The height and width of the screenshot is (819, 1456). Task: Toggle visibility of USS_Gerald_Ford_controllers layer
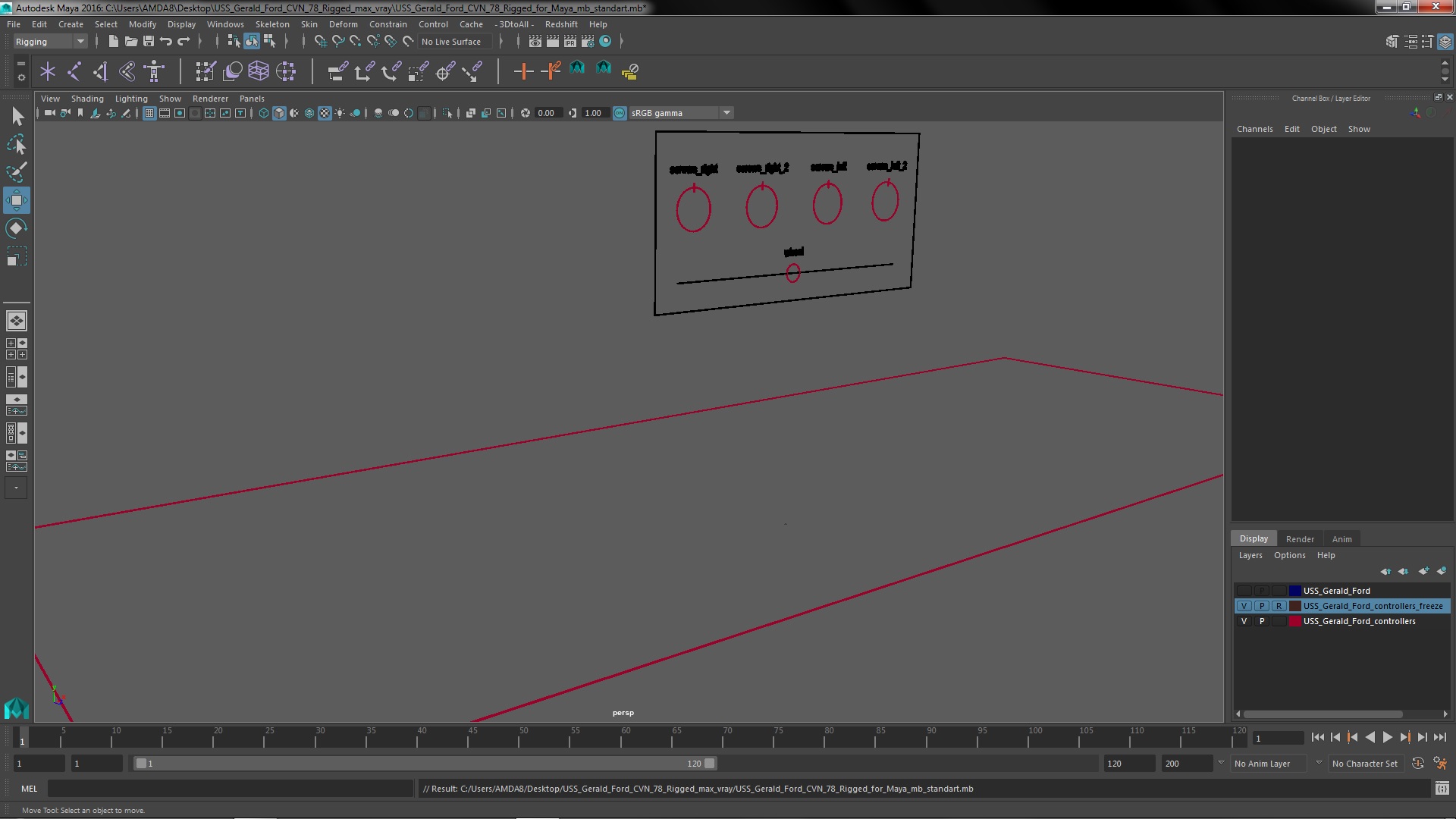tap(1244, 621)
